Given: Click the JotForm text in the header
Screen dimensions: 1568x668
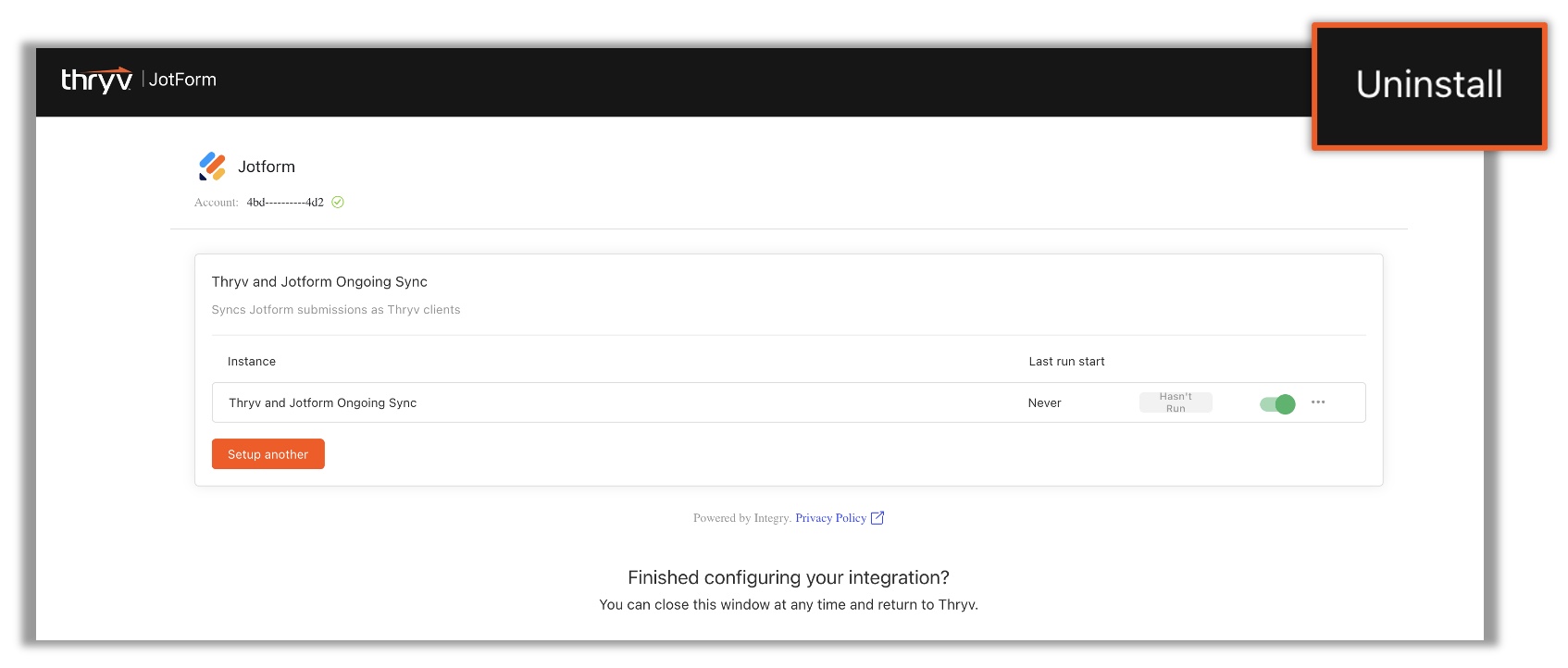Looking at the screenshot, I should (183, 80).
